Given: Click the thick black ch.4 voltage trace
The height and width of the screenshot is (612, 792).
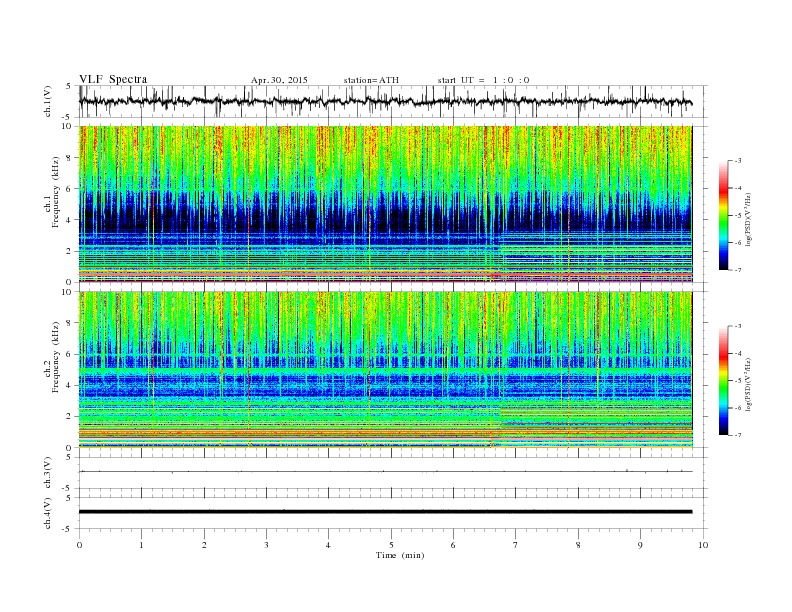Looking at the screenshot, I should pos(385,512).
